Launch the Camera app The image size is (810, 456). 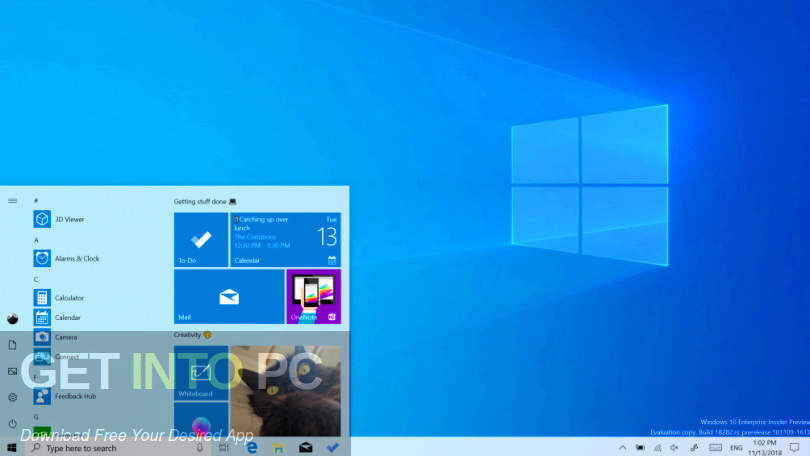(55, 337)
